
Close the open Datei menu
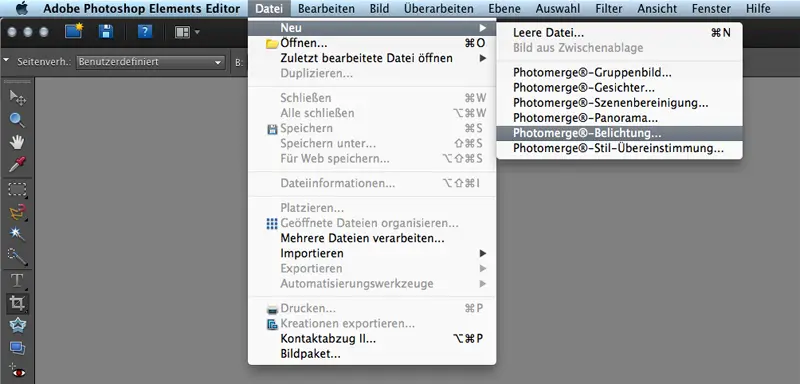click(x=269, y=9)
